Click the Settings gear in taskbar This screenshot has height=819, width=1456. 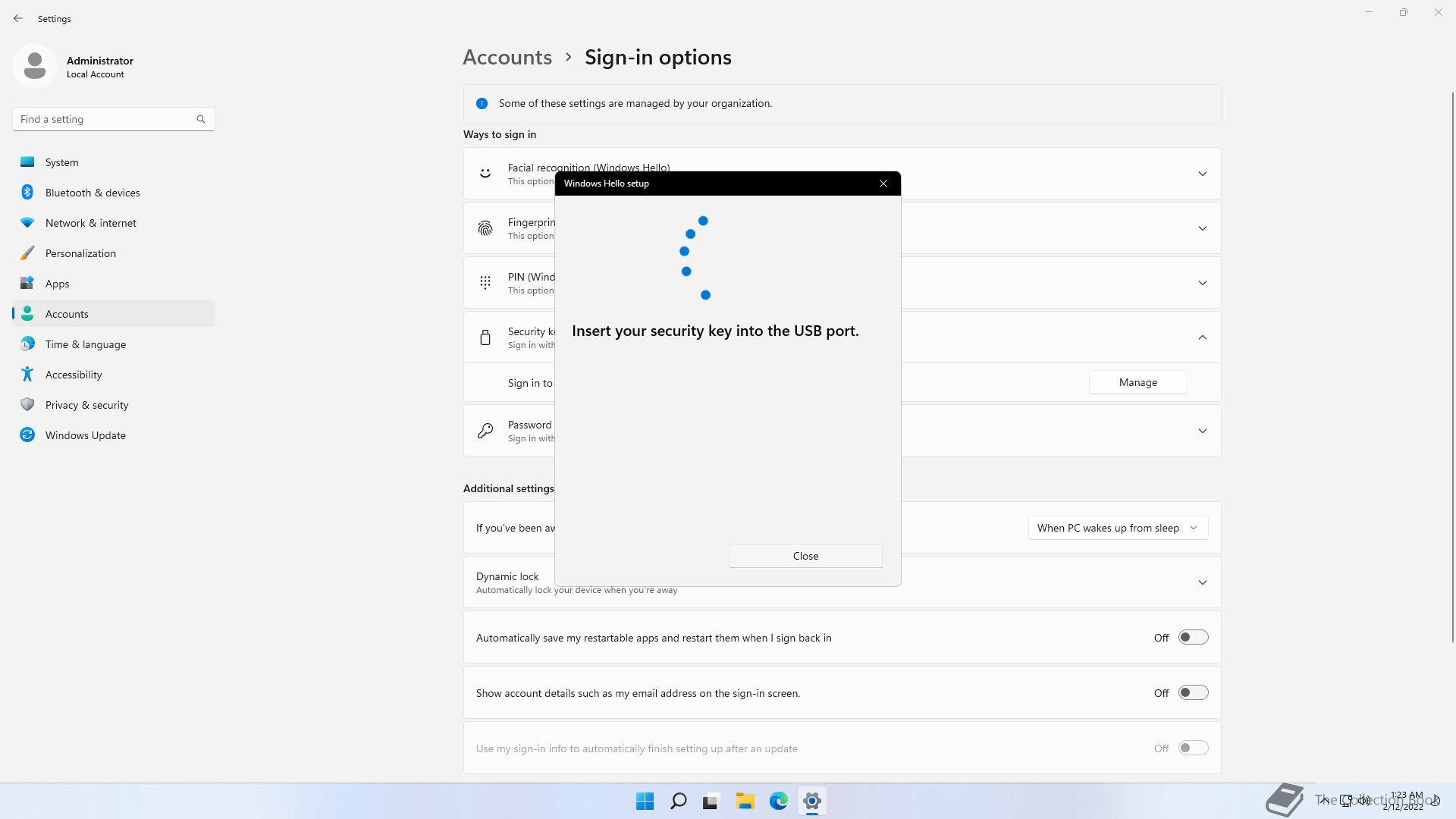812,801
